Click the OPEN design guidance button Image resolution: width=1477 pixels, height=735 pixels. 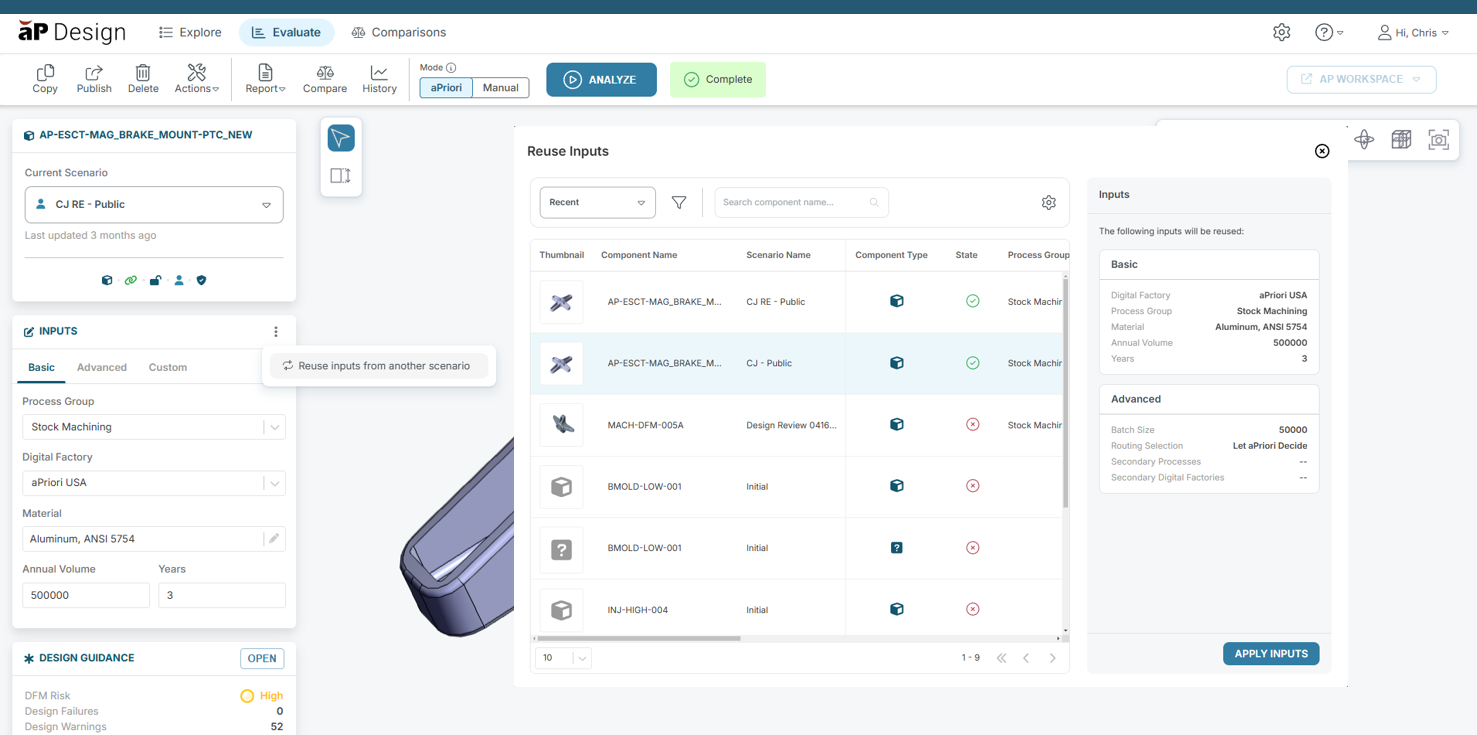pyautogui.click(x=262, y=658)
